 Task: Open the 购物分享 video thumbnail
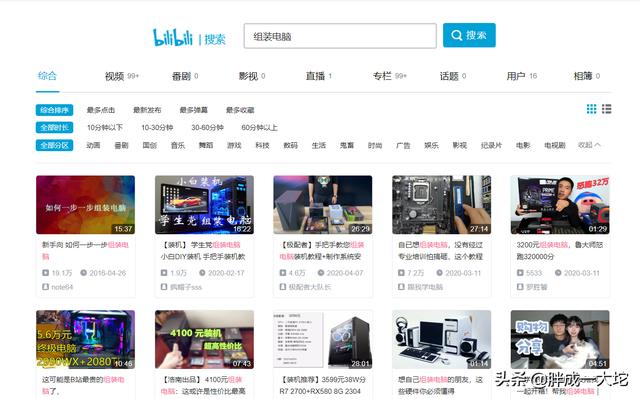click(560, 339)
